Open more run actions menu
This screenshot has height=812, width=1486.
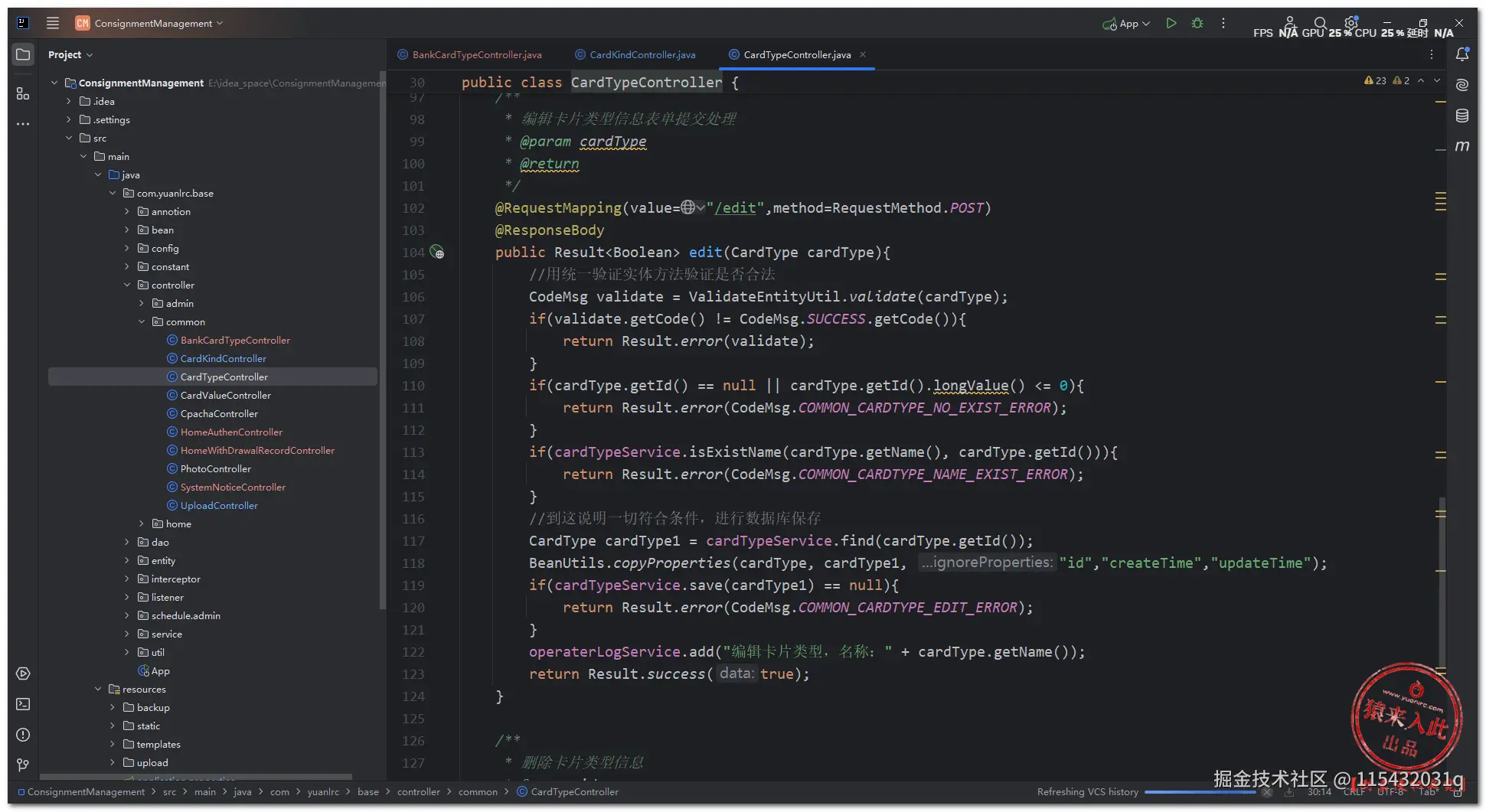click(x=1223, y=24)
